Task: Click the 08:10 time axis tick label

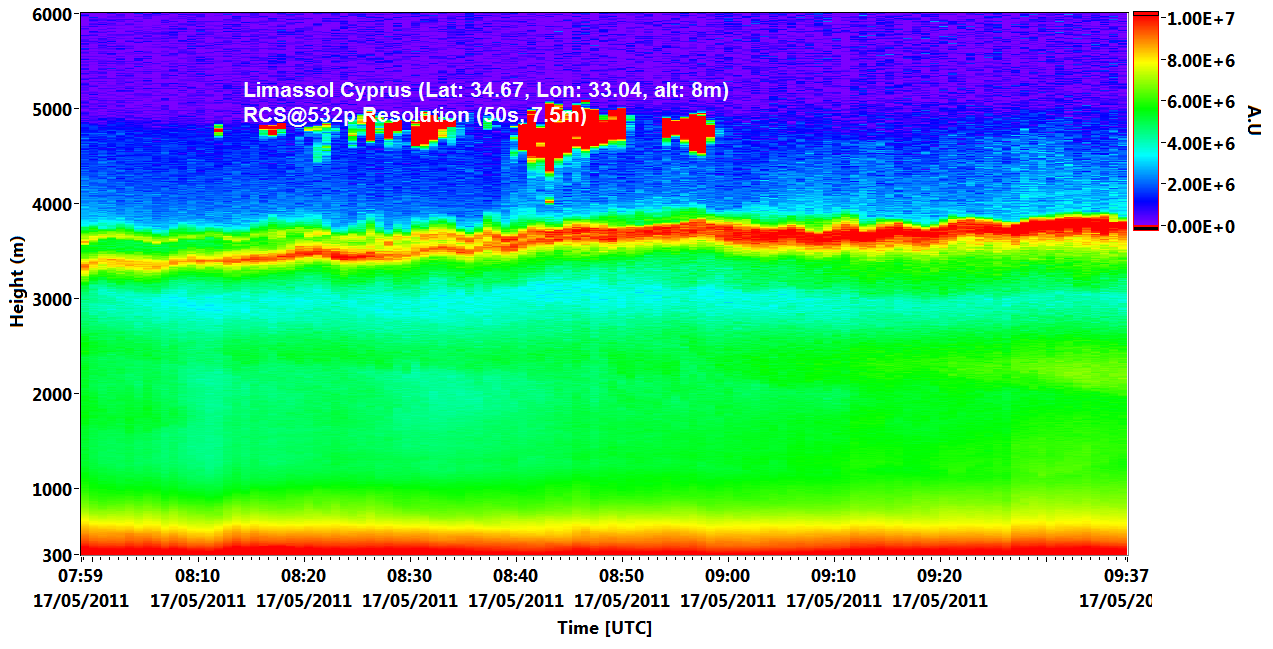Action: point(198,576)
